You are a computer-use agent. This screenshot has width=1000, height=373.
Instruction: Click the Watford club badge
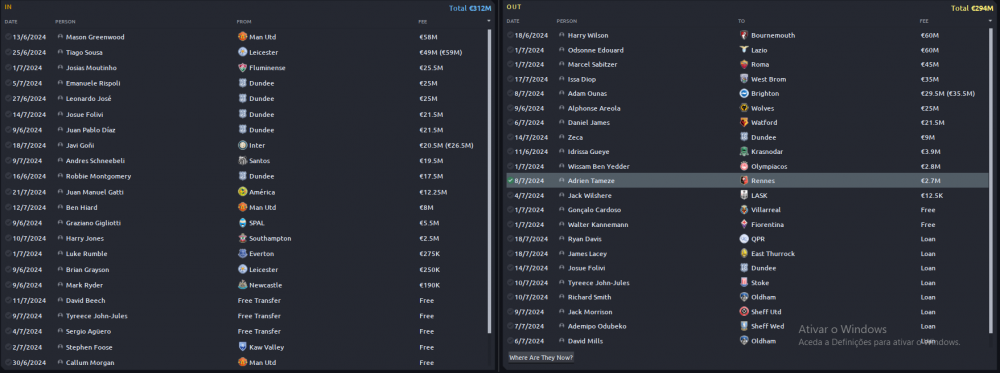[x=744, y=122]
